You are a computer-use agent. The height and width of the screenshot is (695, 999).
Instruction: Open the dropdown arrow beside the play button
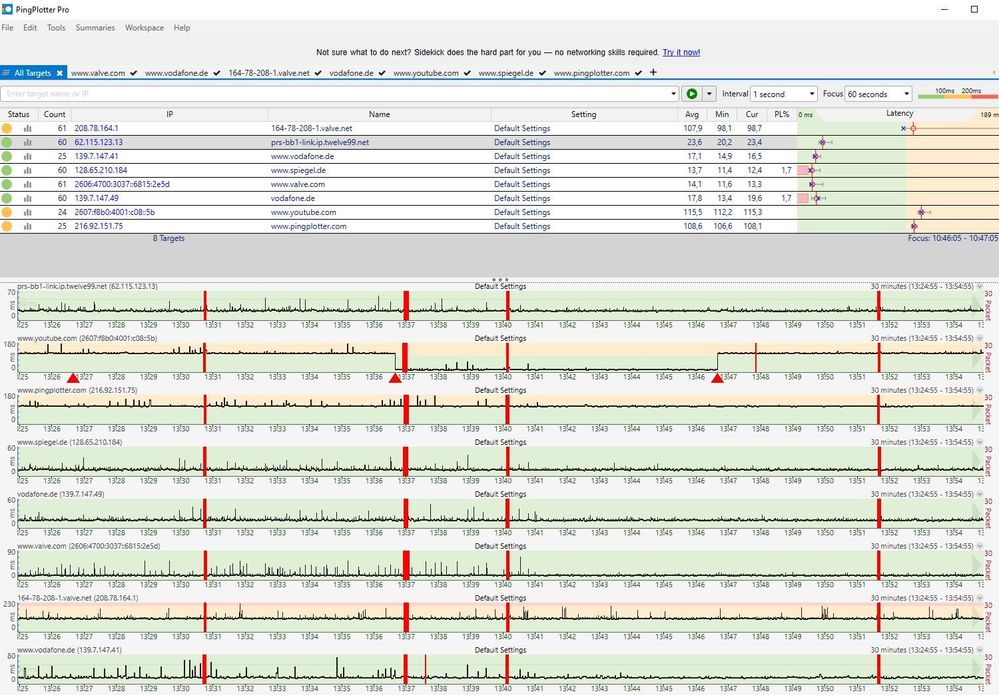(x=709, y=94)
